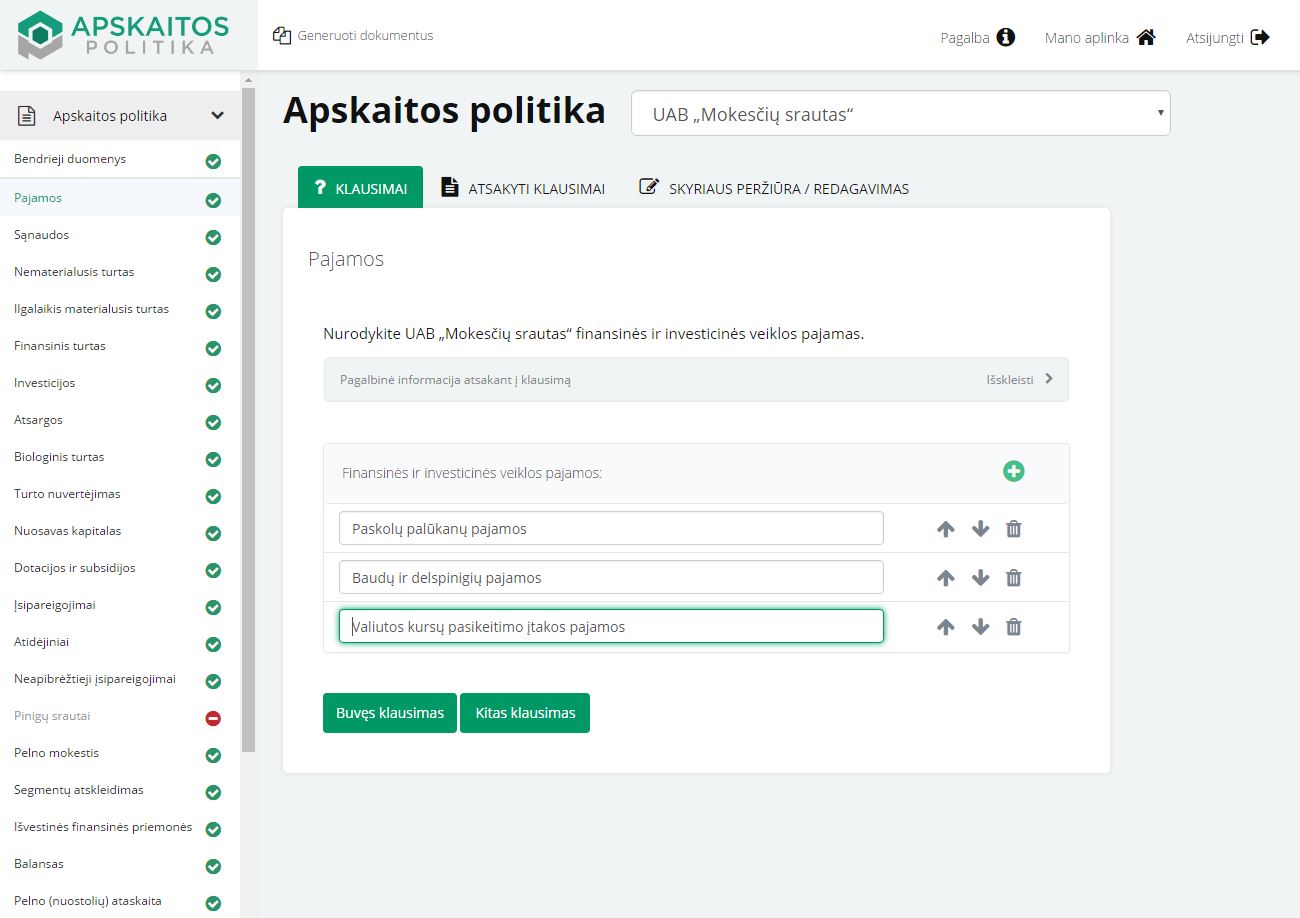Click the Buvęs klausimas button
This screenshot has height=918, width=1300.
coord(390,713)
